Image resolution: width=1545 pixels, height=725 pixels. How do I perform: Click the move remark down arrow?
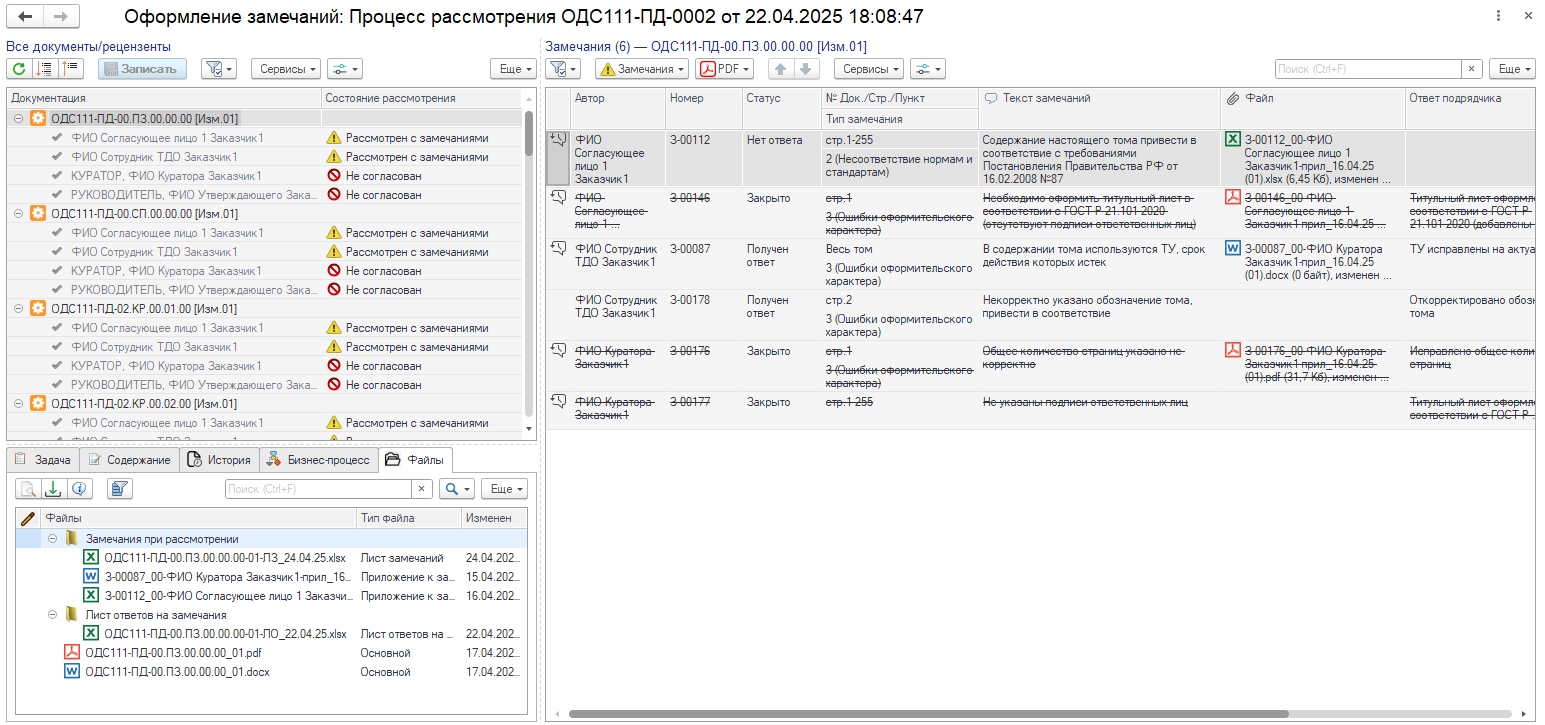tap(806, 69)
